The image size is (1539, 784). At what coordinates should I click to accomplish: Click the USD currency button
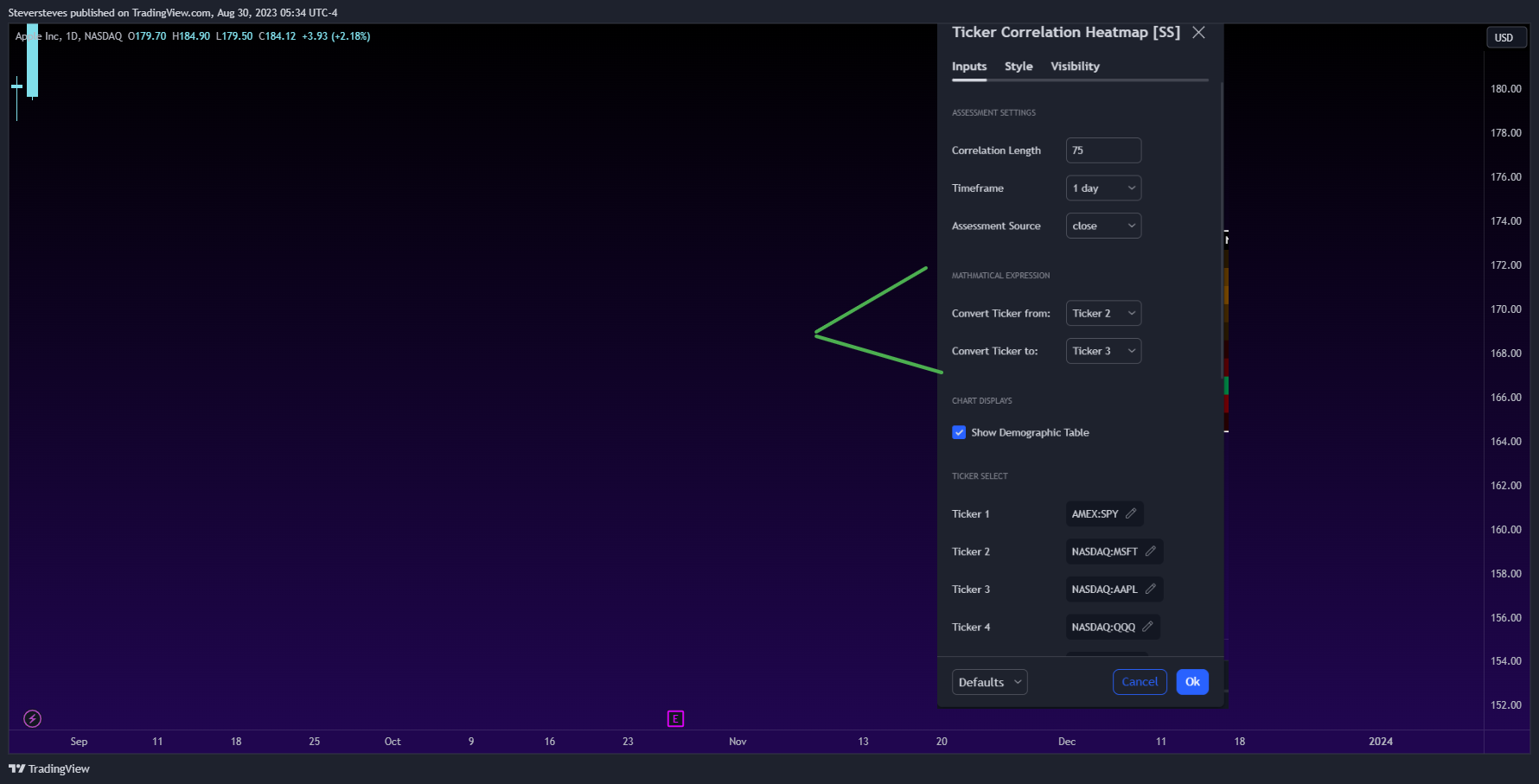tap(1505, 37)
